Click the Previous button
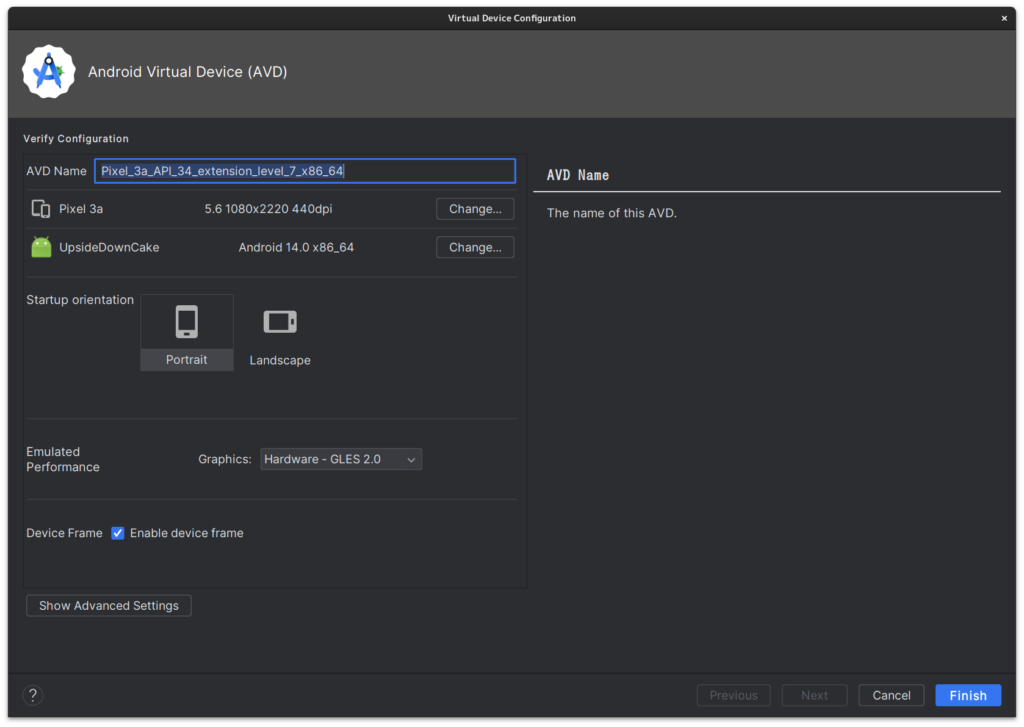The height and width of the screenshot is (727, 1024). [x=733, y=696]
